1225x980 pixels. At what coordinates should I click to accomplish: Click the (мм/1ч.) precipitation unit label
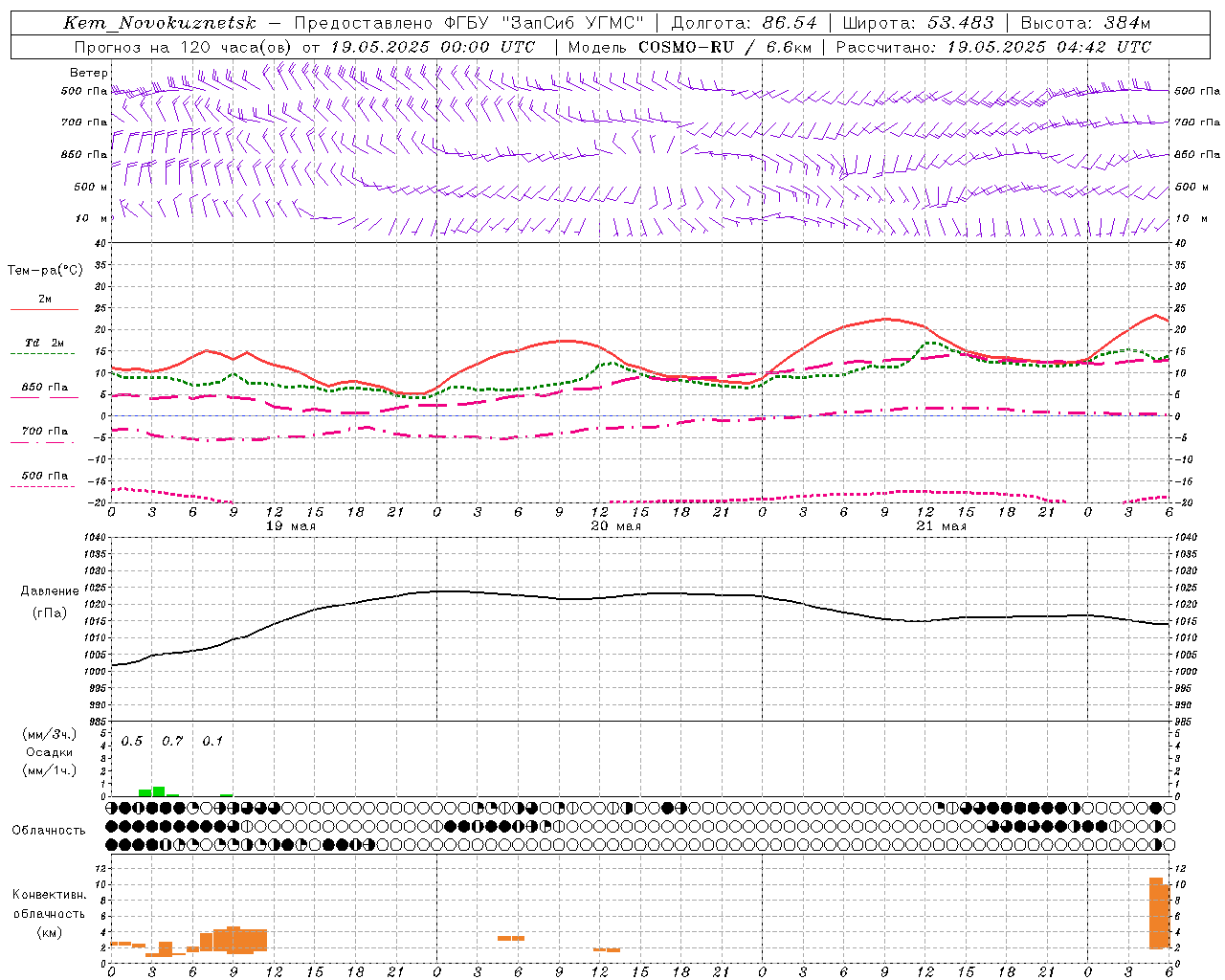coord(50,770)
